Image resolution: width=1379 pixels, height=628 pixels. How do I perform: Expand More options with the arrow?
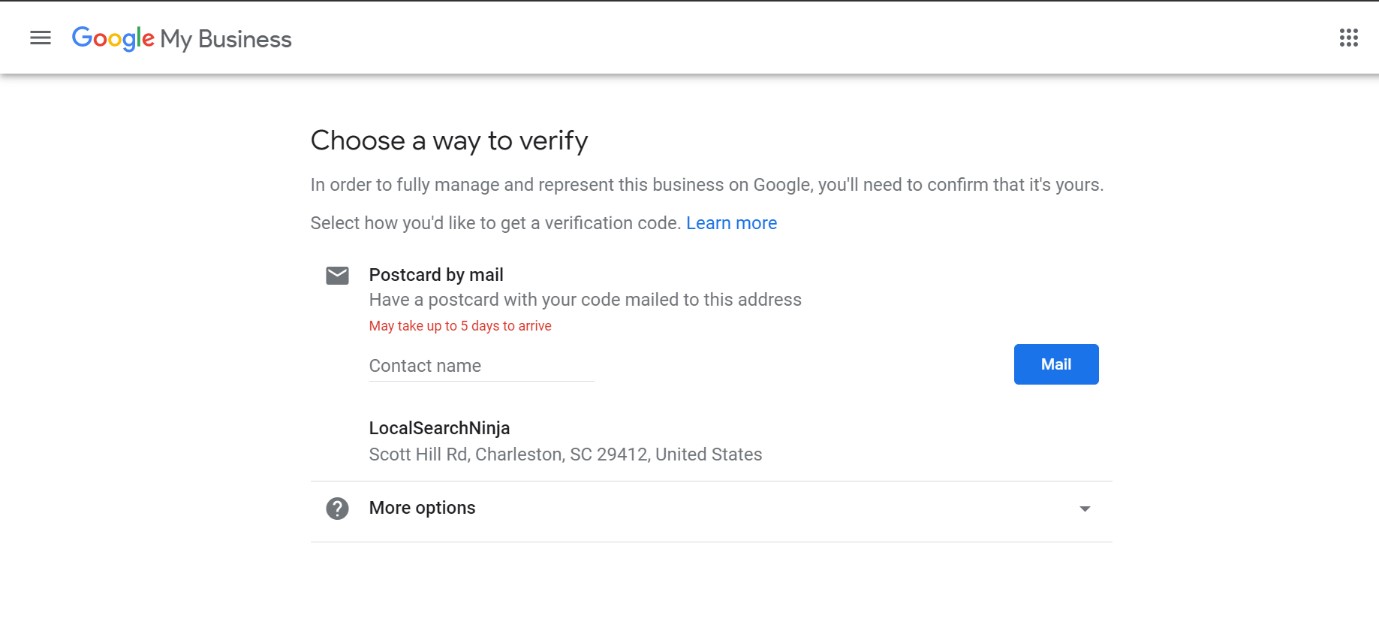pyautogui.click(x=1085, y=509)
